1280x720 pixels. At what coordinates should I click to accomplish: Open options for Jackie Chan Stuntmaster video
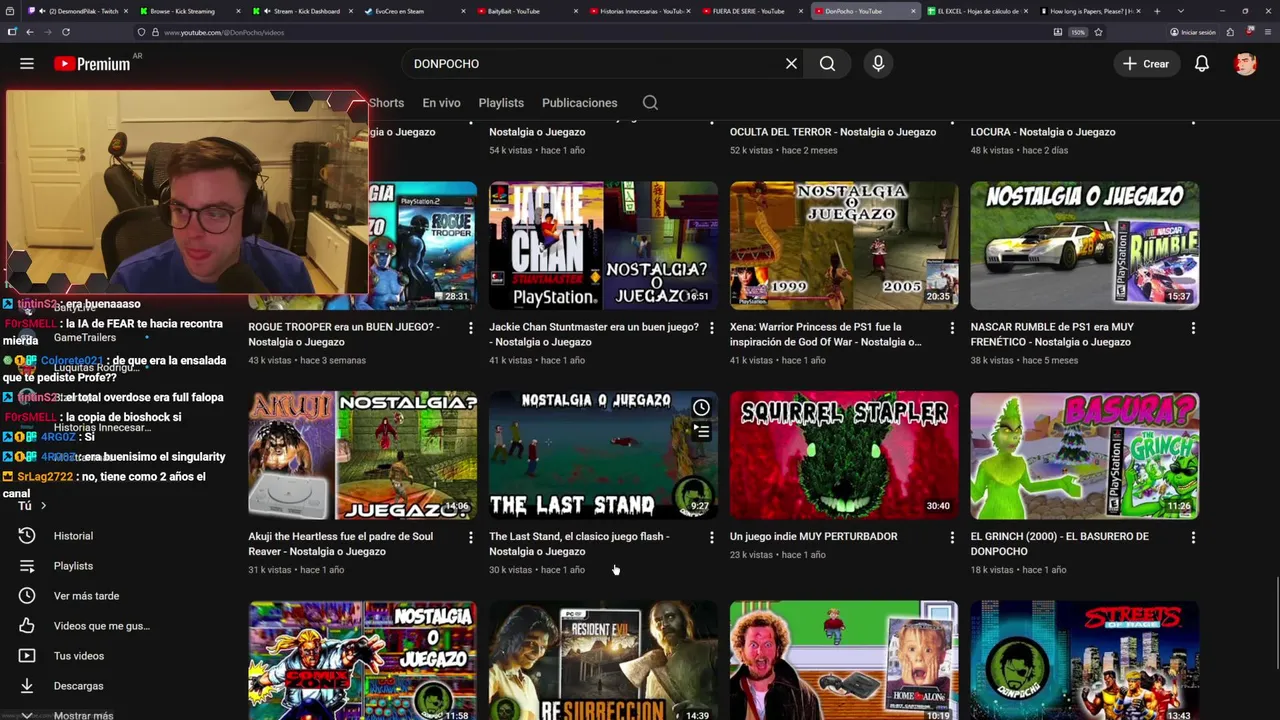coord(711,328)
